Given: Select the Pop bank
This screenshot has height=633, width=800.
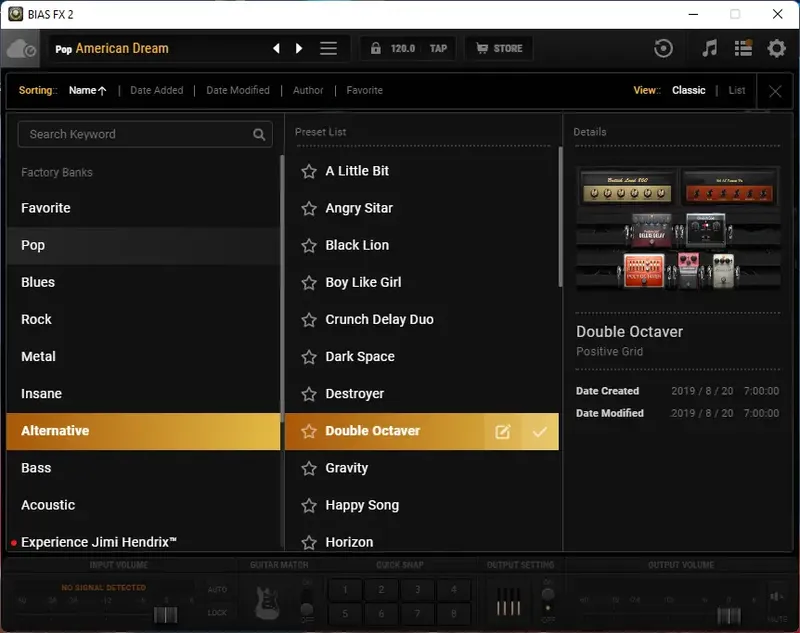Looking at the screenshot, I should click(x=143, y=245).
